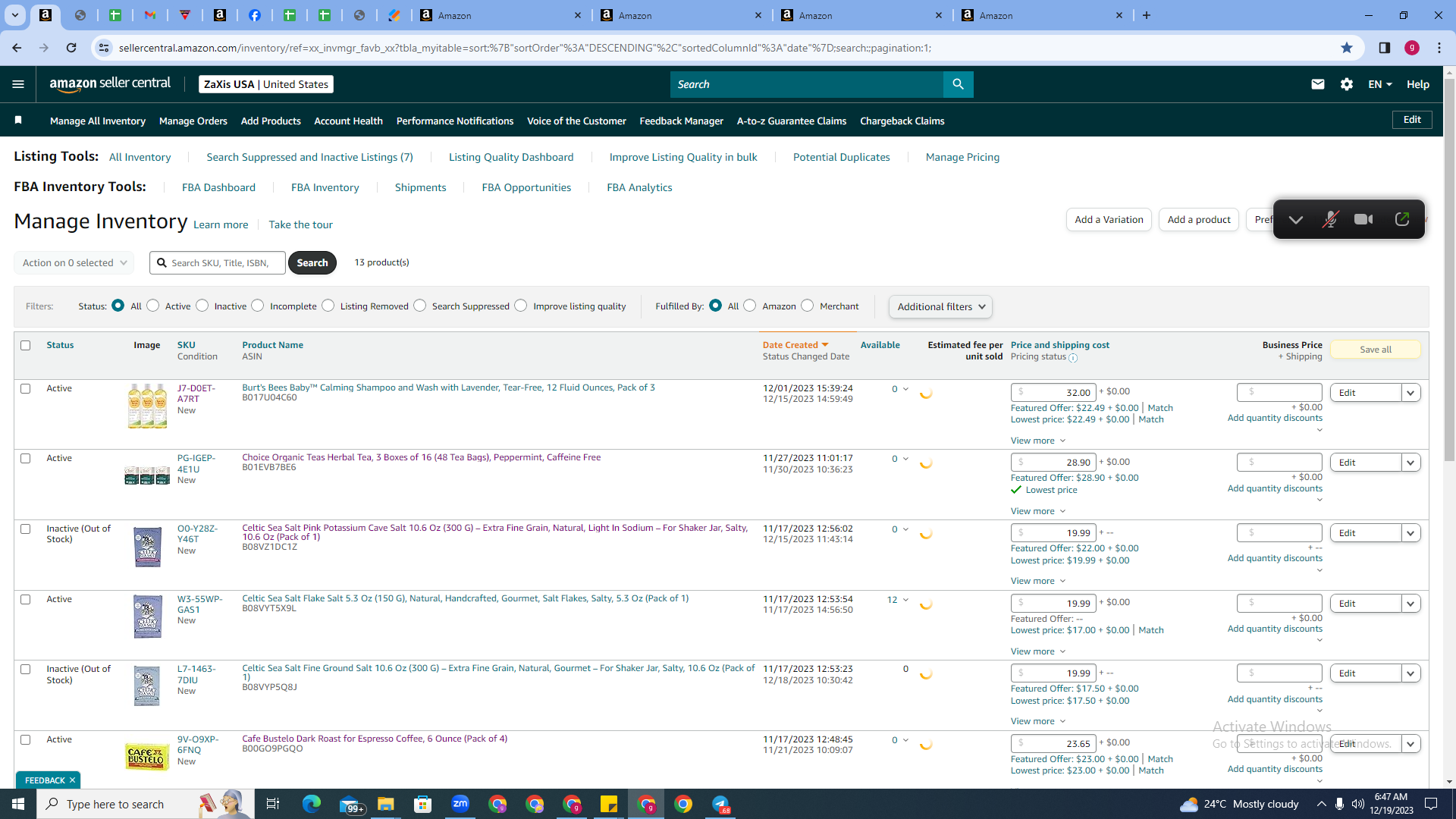Open Feedback Manager menu item
Screen dimensions: 1456x819
tap(682, 121)
